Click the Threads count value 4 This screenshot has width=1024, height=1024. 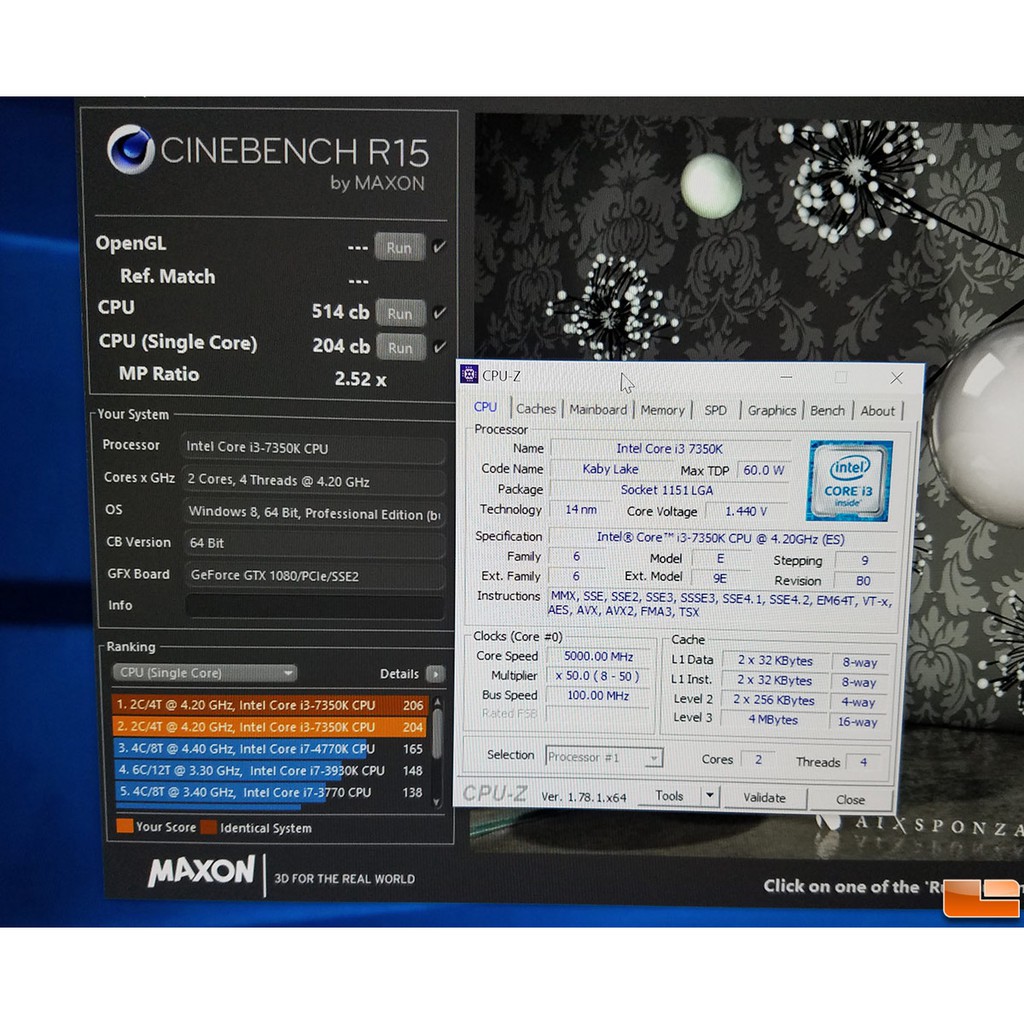tap(863, 762)
